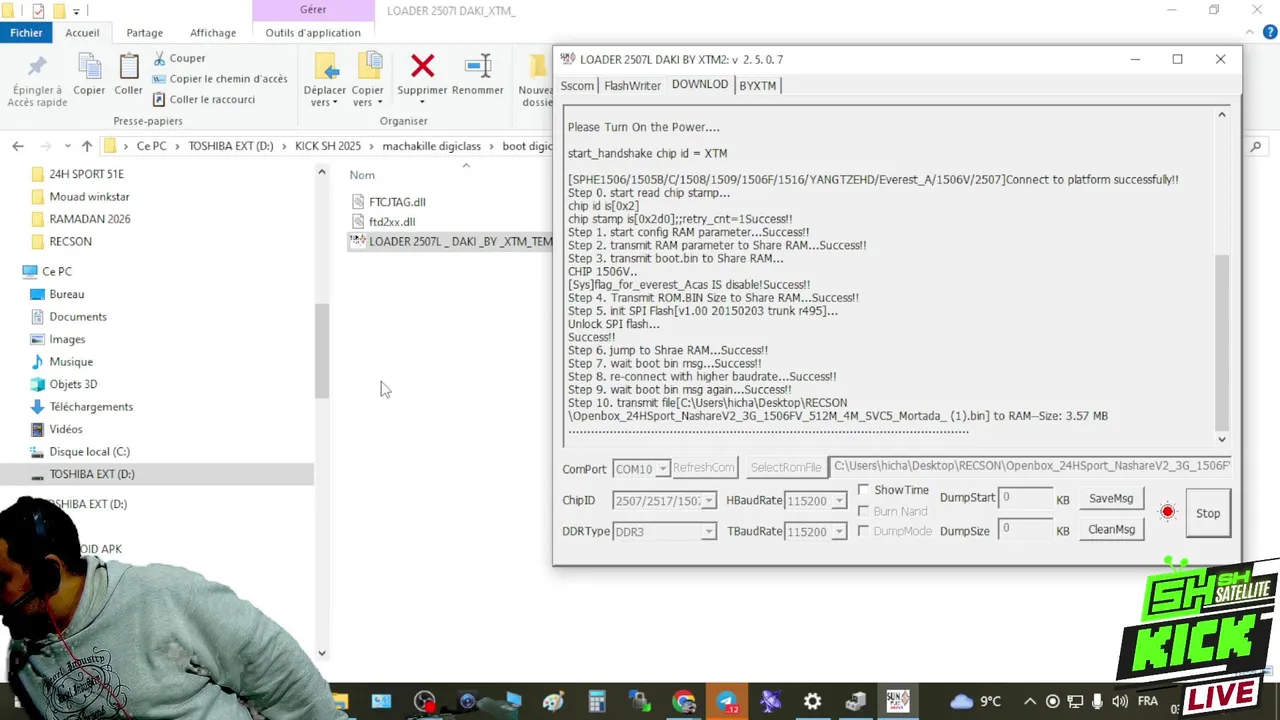Click the Renommer icon in ribbon

(x=478, y=67)
